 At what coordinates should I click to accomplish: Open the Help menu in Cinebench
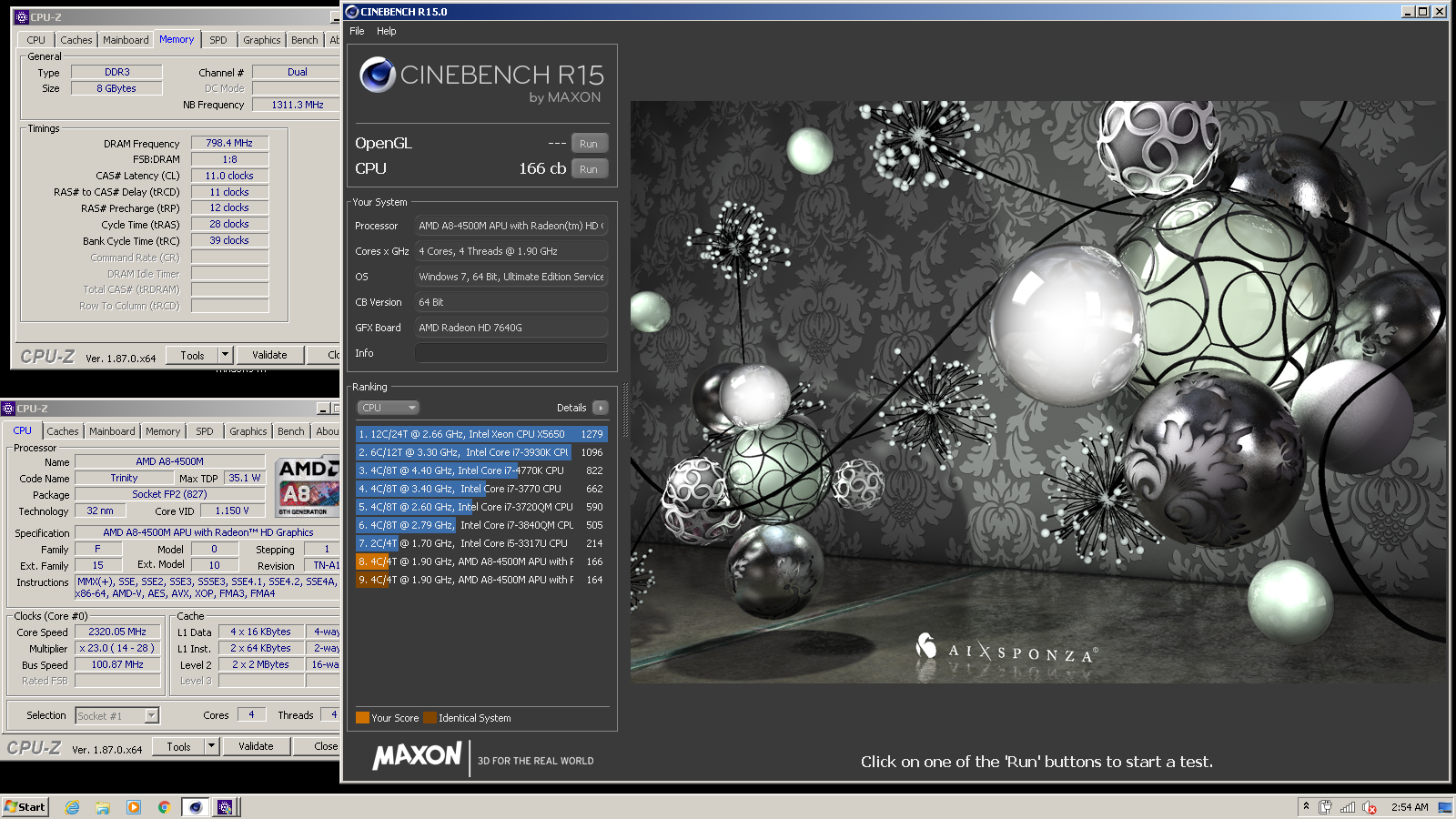pyautogui.click(x=387, y=31)
